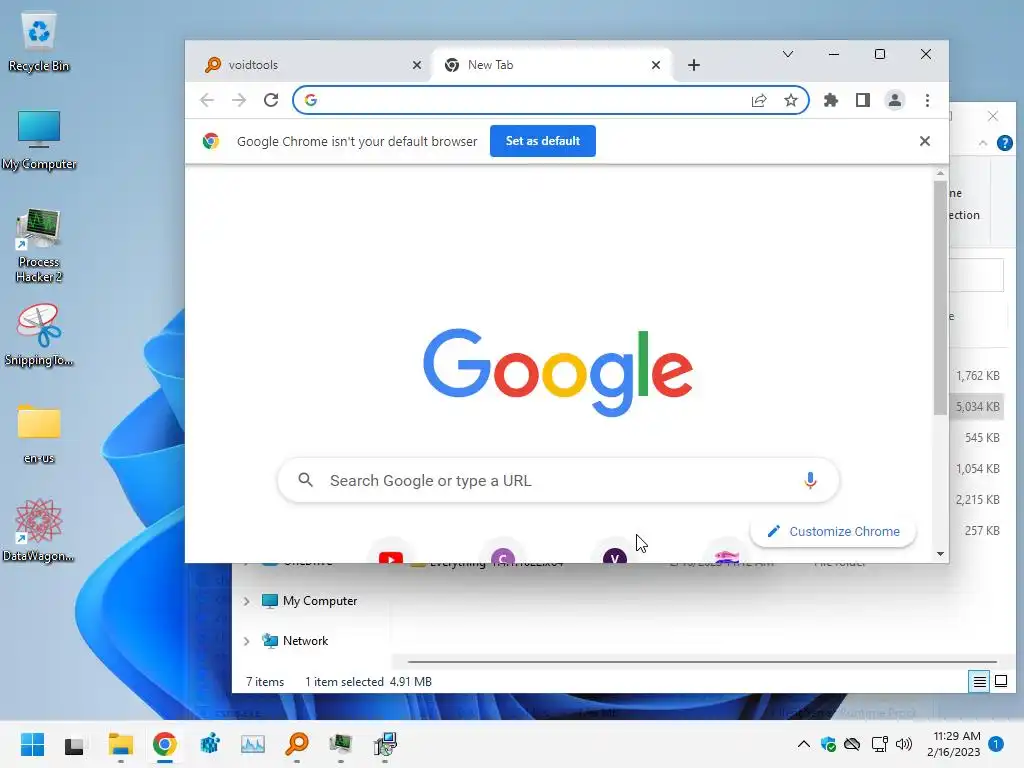
Task: Open volume control in system tray
Action: [904, 744]
